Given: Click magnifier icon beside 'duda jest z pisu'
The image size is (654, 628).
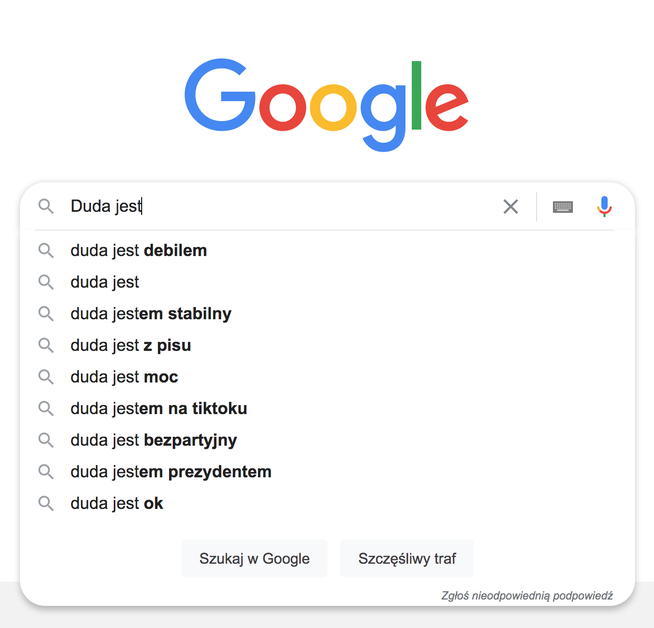Looking at the screenshot, I should coord(46,345).
